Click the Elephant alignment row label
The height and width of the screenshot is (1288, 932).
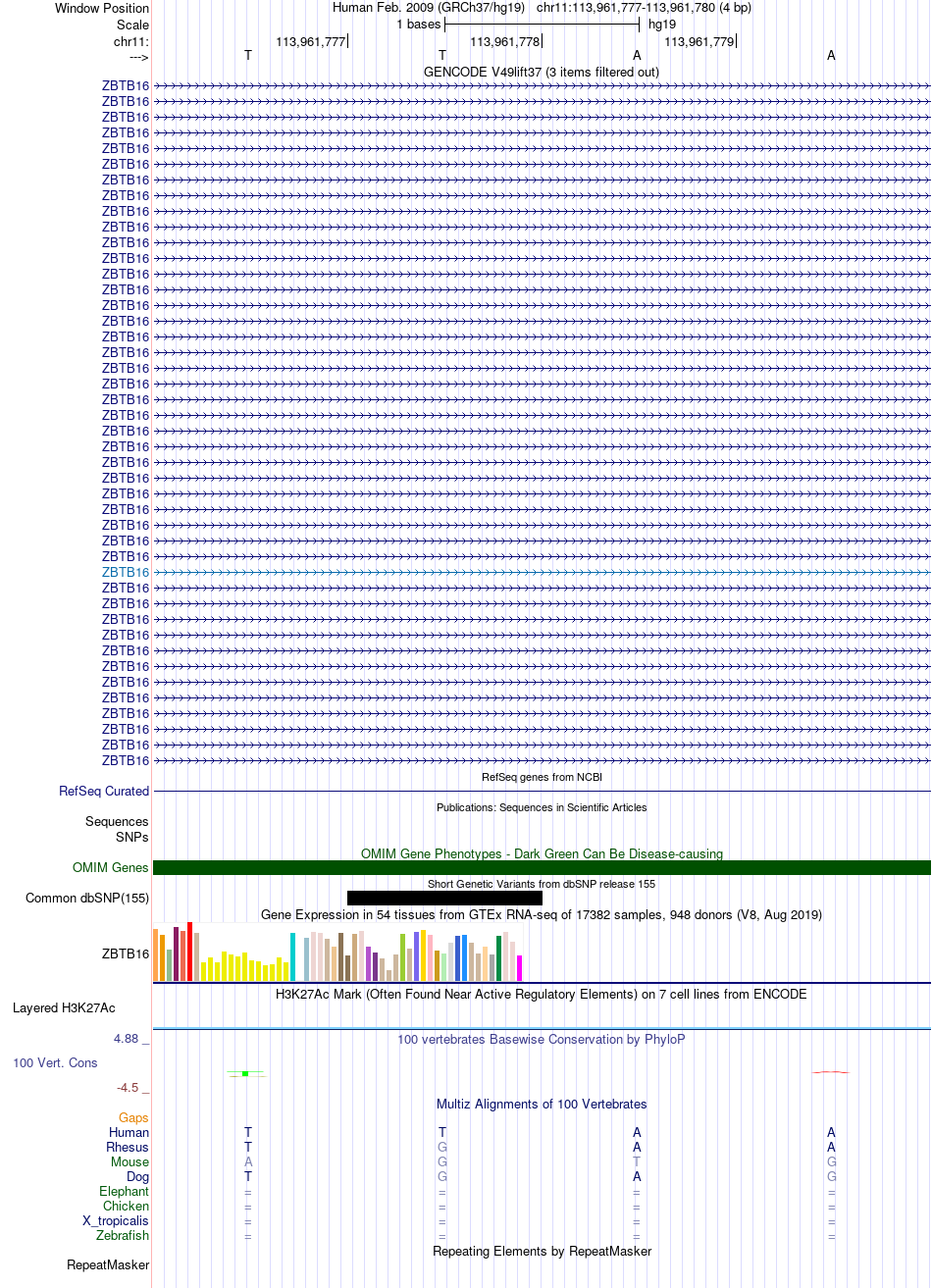[x=124, y=1191]
